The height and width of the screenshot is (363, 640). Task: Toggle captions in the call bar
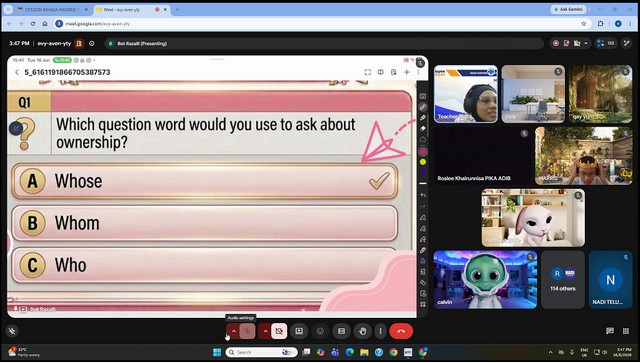[x=342, y=331]
